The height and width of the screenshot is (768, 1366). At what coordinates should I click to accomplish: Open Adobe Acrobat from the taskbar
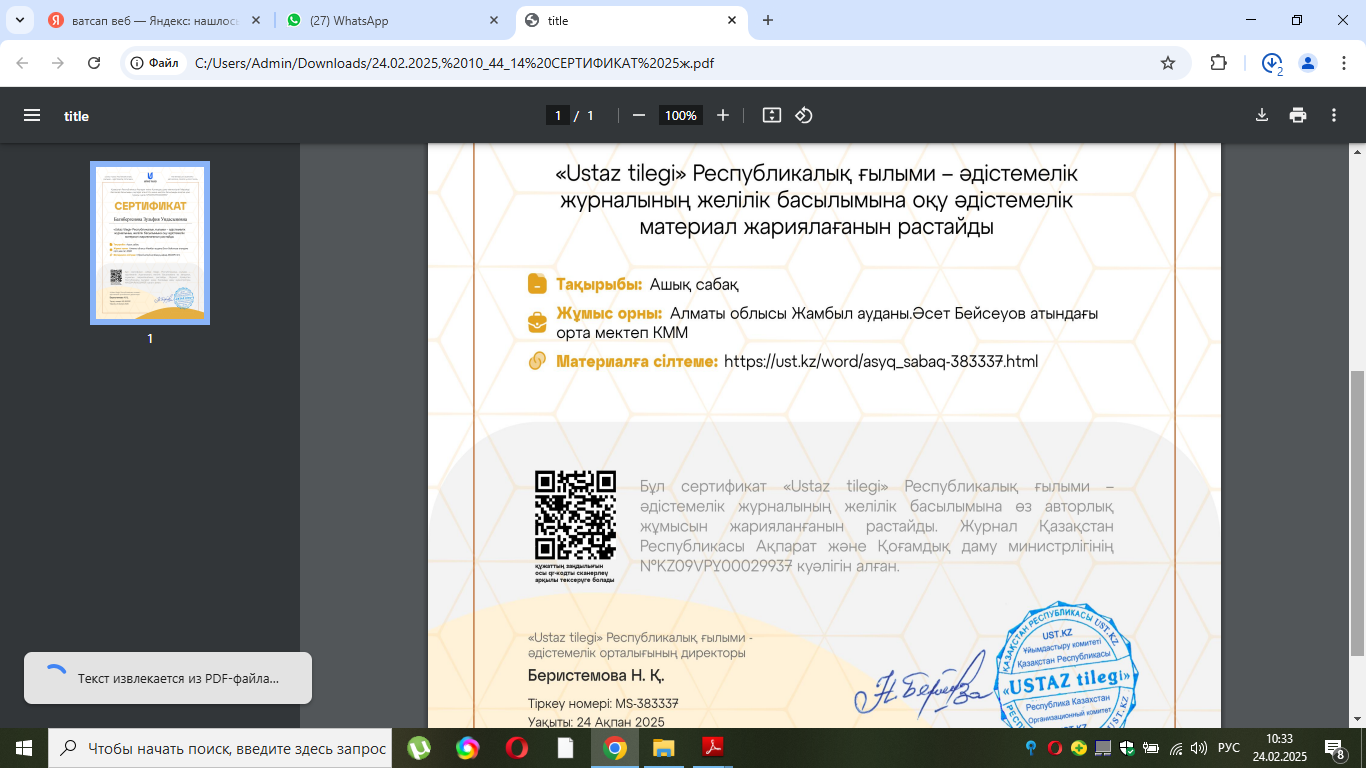point(713,748)
